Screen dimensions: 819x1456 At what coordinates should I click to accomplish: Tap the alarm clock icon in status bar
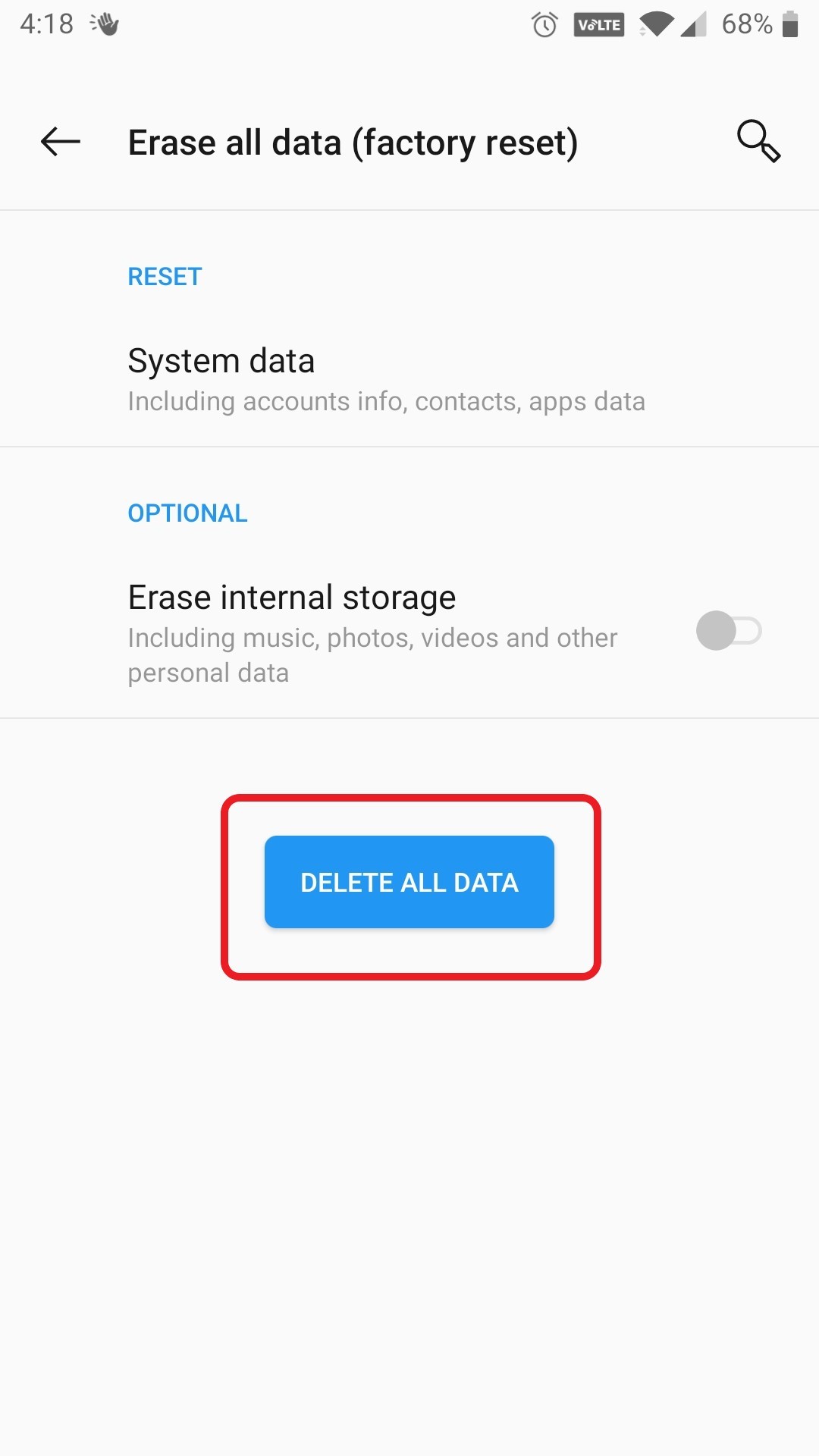[x=544, y=24]
